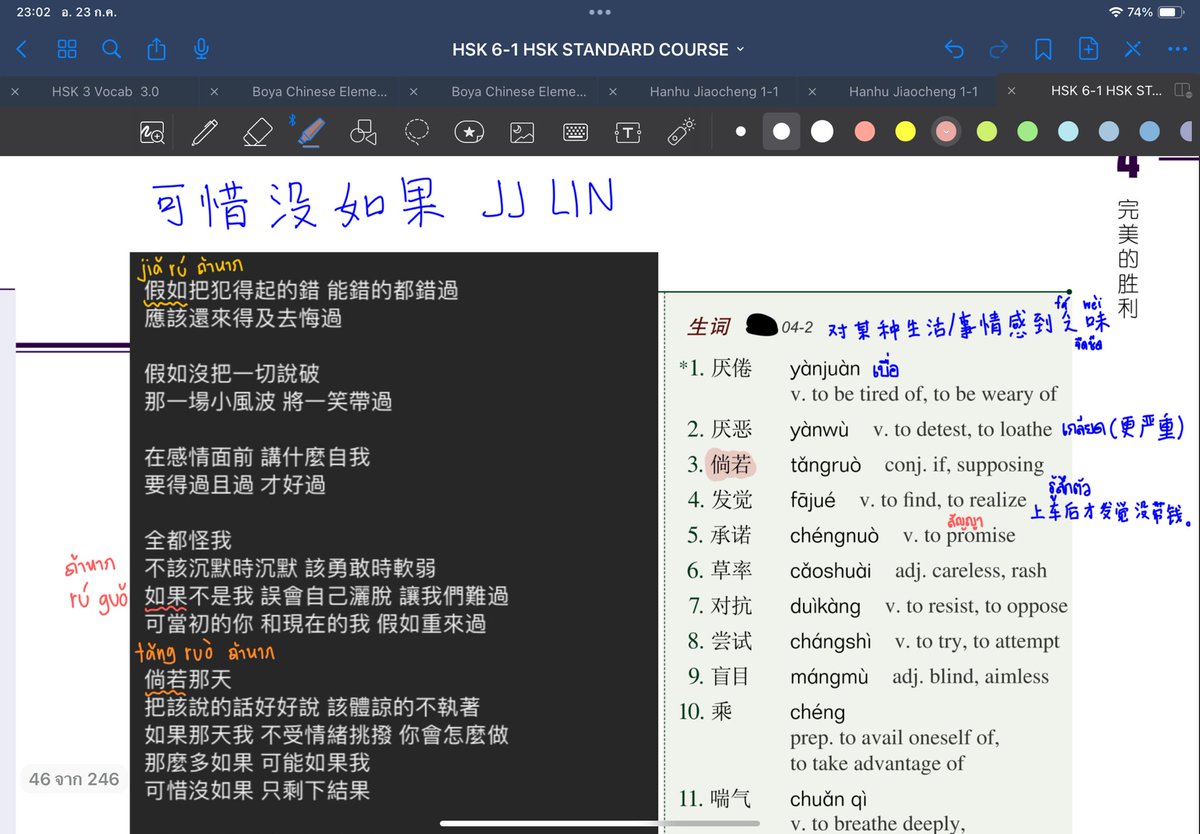Select the Shapes tool

(364, 132)
